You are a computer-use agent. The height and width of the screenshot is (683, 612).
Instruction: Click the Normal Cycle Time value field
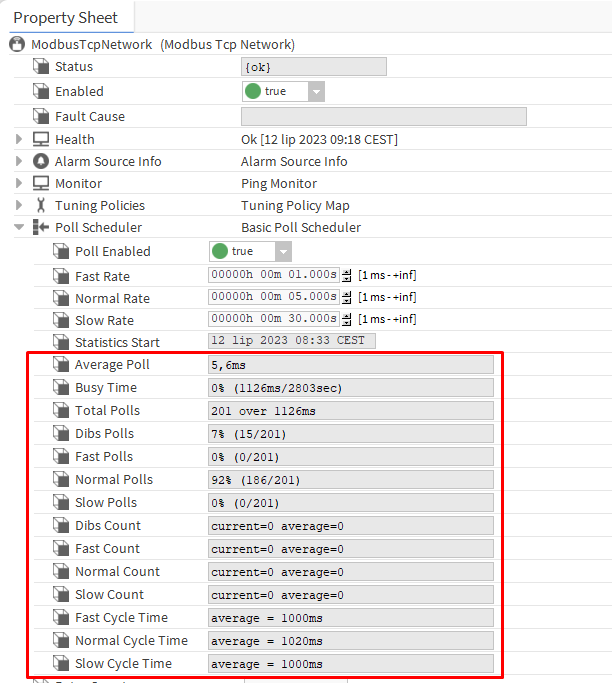point(350,640)
